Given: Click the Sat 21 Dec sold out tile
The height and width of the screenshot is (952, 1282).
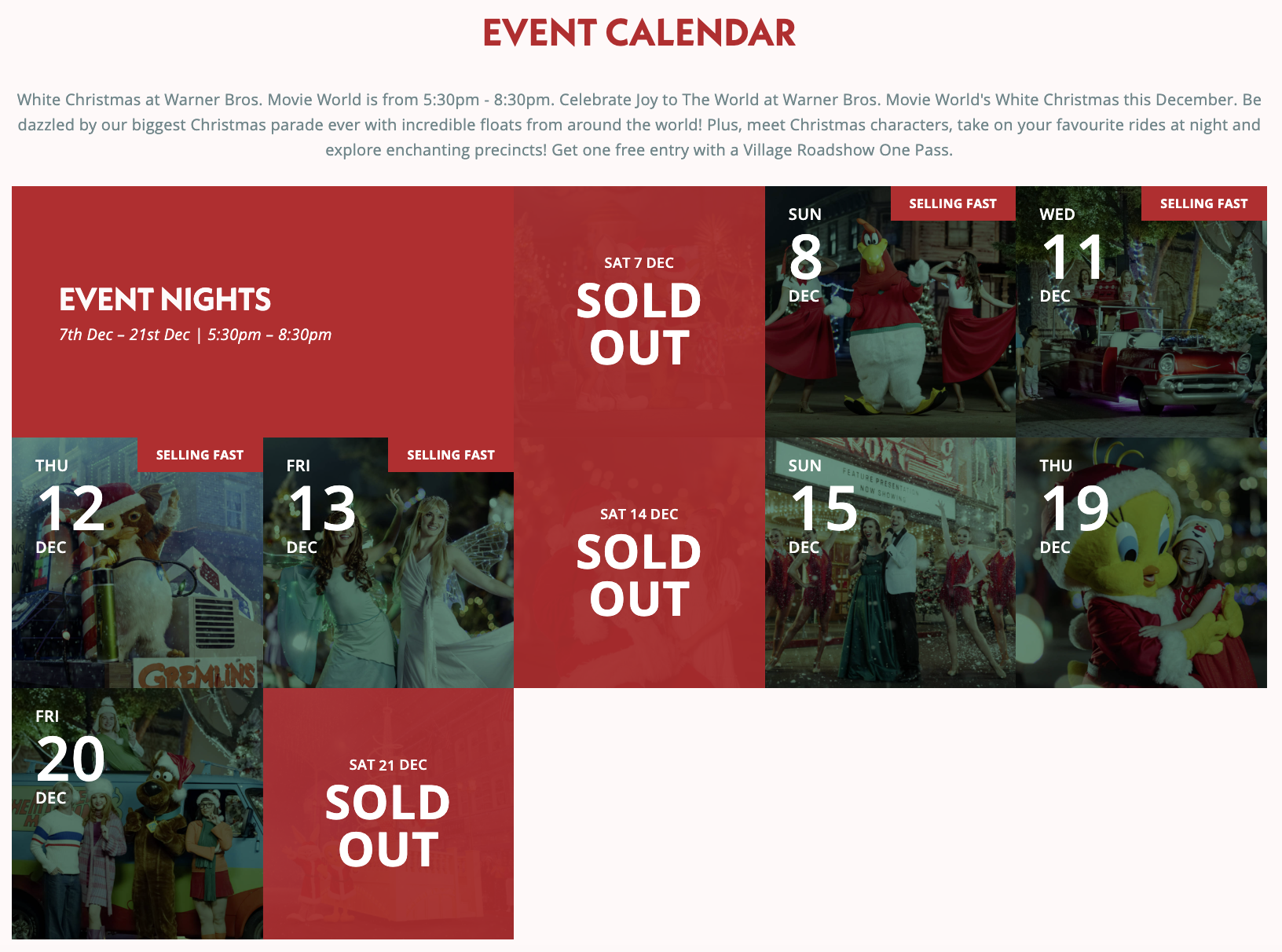Looking at the screenshot, I should (x=388, y=814).
